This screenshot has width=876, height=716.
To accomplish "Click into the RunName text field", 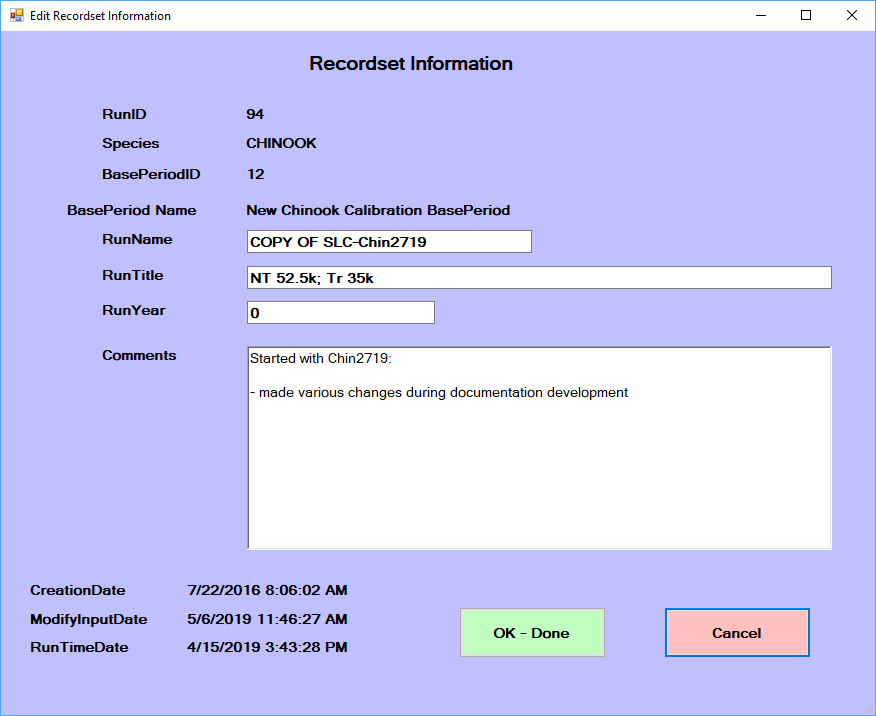I will 389,242.
